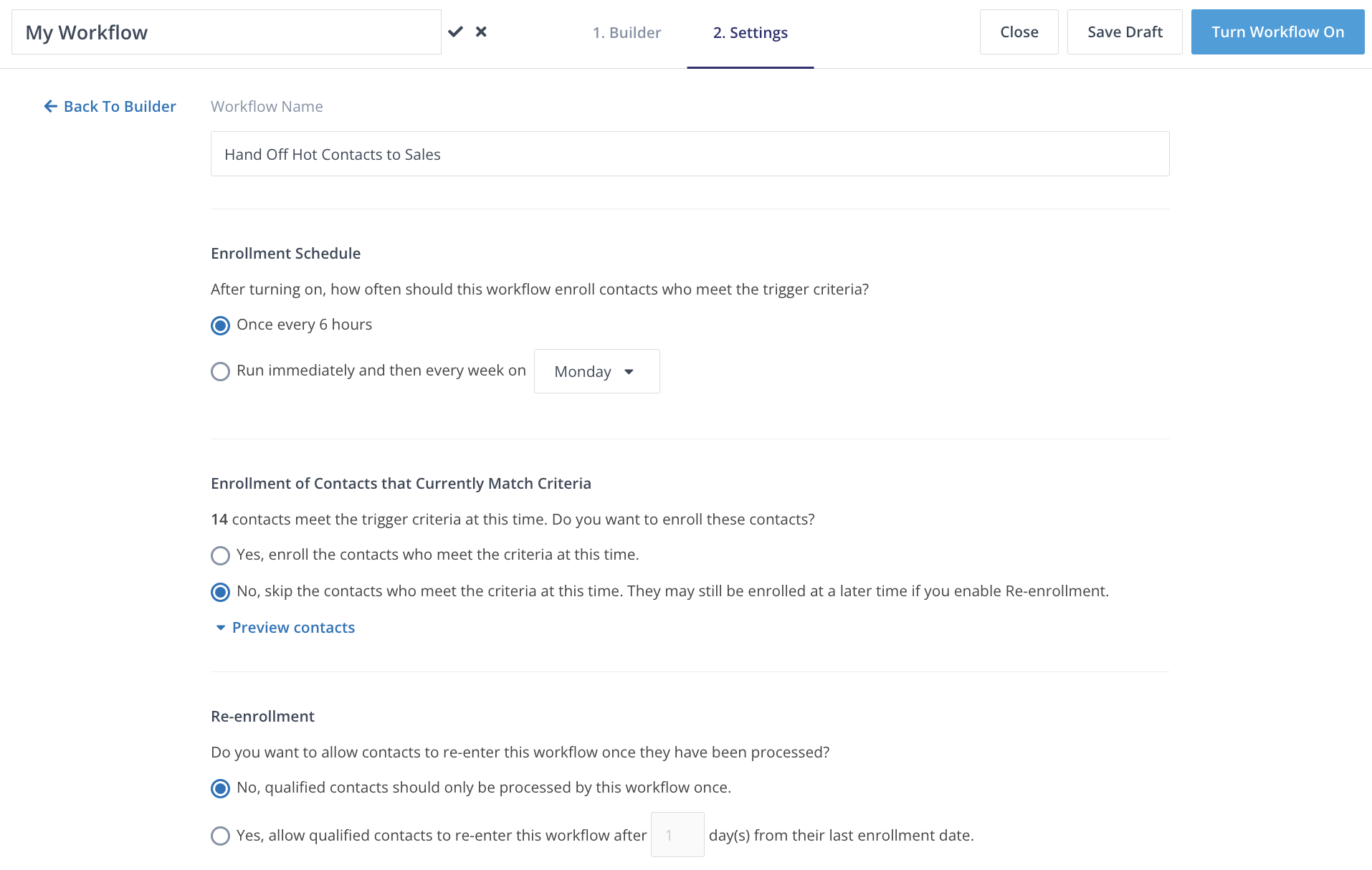Confirm workflow title with checkmark icon

pyautogui.click(x=455, y=32)
